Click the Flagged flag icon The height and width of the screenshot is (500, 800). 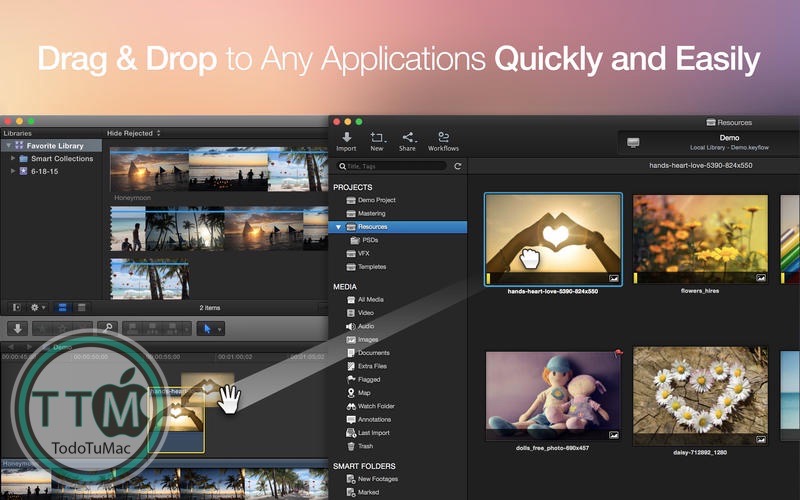click(351, 379)
